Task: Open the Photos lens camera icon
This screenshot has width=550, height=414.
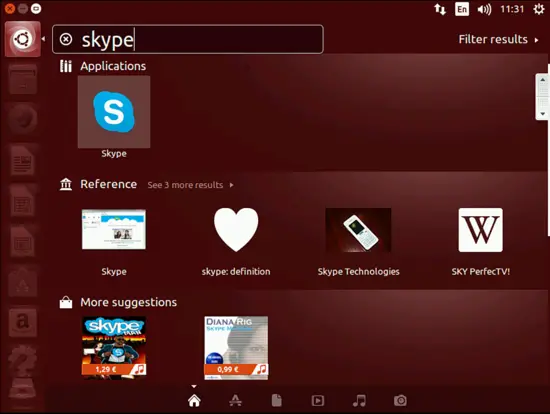Action: point(400,400)
